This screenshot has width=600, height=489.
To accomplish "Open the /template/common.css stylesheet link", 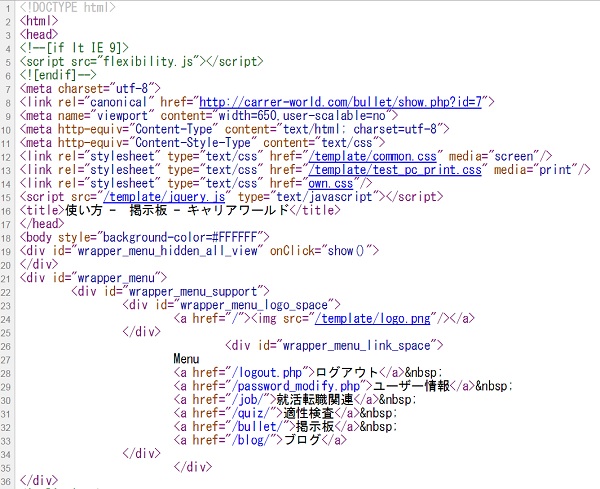I will [x=372, y=156].
